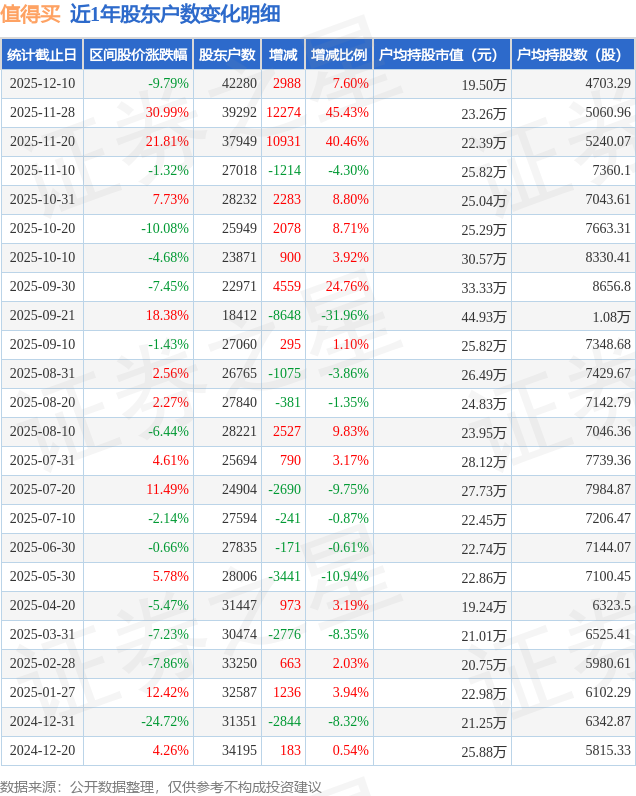The height and width of the screenshot is (796, 636).
Task: Click the 增减比例 column header
Action: pyautogui.click(x=339, y=55)
